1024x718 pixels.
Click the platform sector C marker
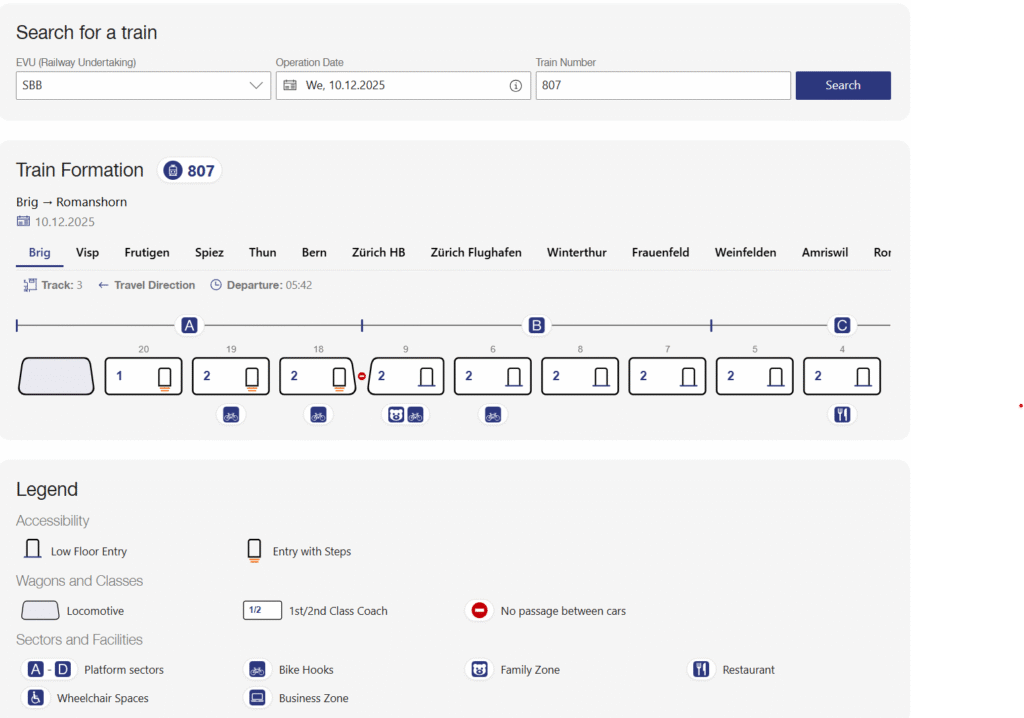pyautogui.click(x=842, y=325)
